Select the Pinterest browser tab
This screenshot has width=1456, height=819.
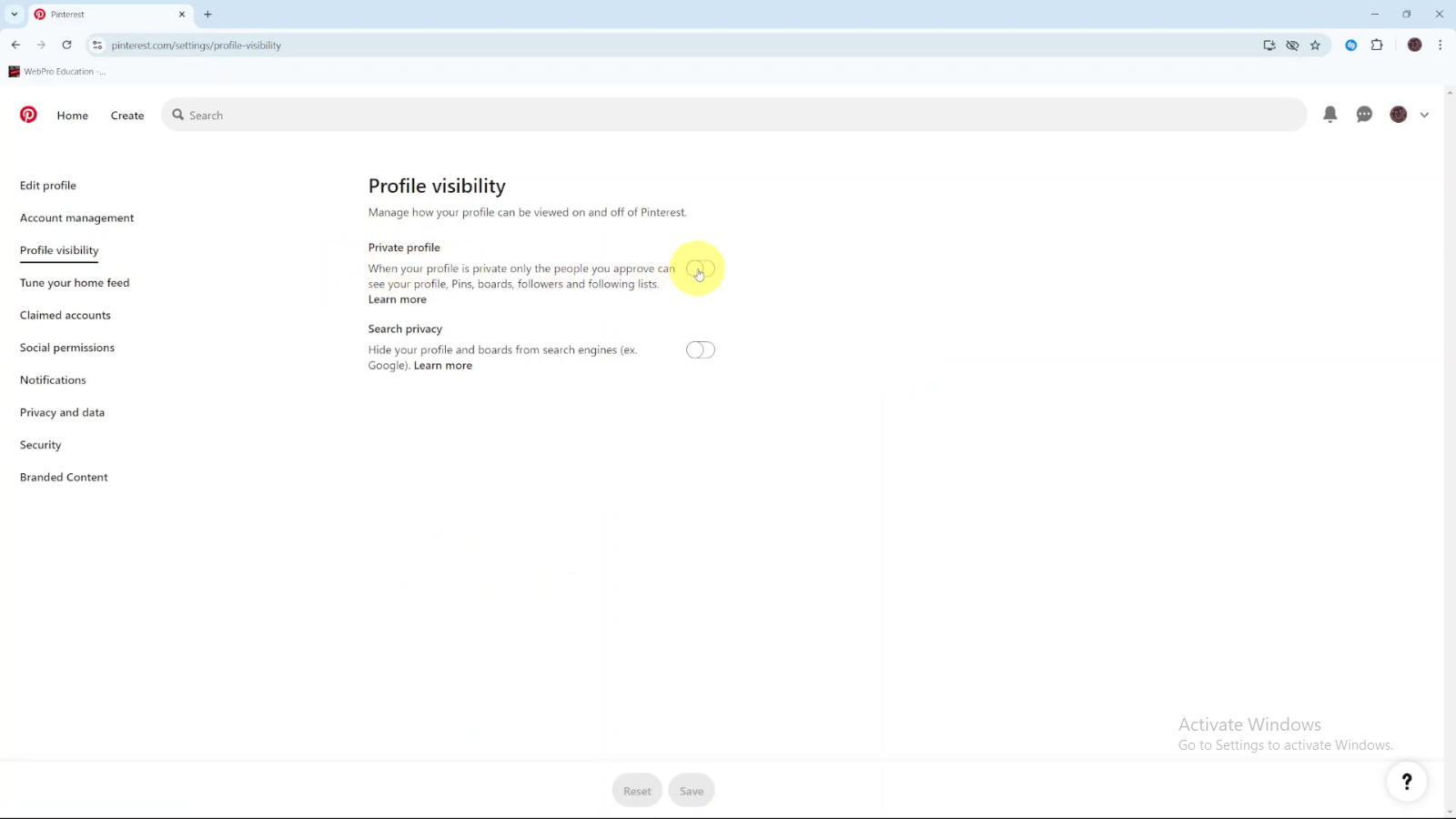tap(109, 15)
